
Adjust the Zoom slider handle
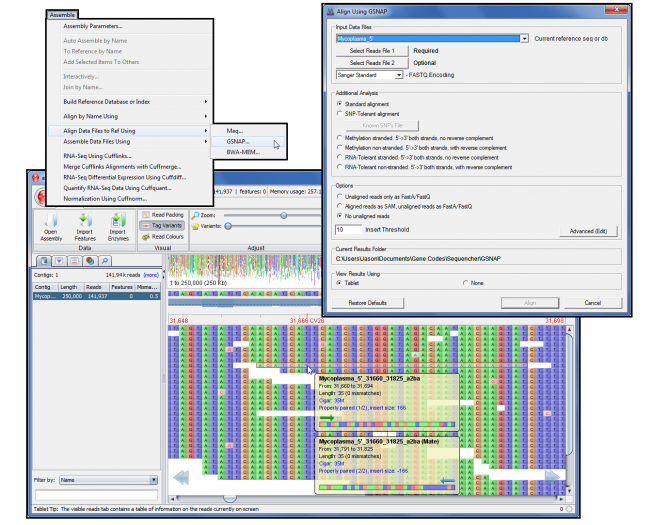click(285, 215)
